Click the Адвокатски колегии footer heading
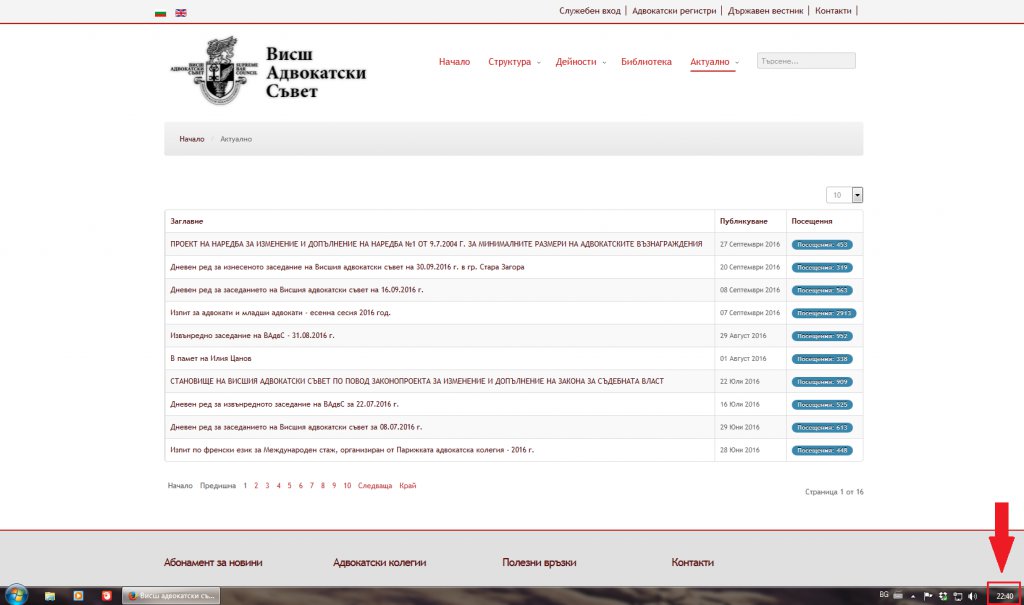The height and width of the screenshot is (605, 1024). pyautogui.click(x=379, y=563)
